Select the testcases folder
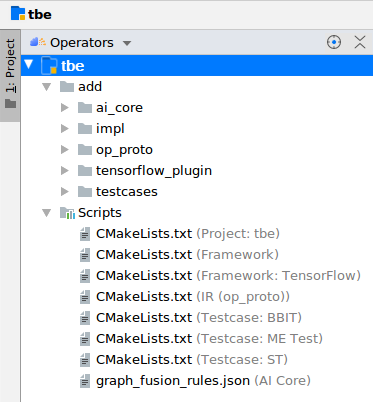Screen dimensions: 373x402 tap(127, 192)
